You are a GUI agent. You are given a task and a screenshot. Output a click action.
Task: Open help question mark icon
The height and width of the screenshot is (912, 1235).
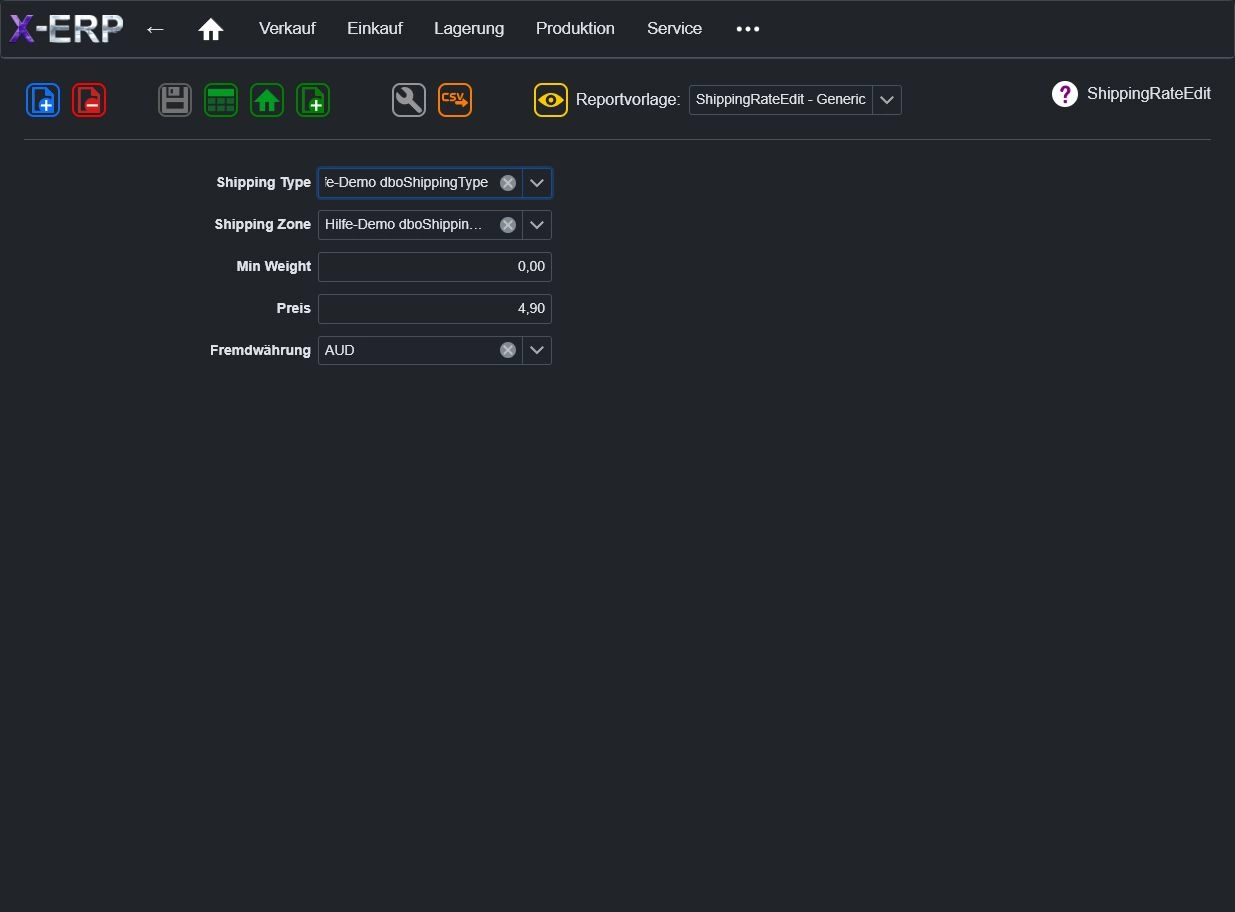(x=1065, y=94)
